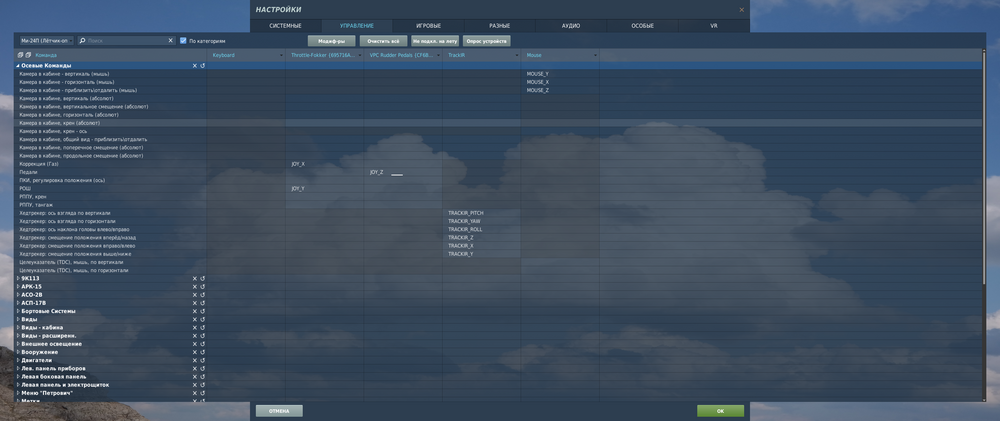Switch to the VR tab
1000x421 pixels.
tap(714, 26)
